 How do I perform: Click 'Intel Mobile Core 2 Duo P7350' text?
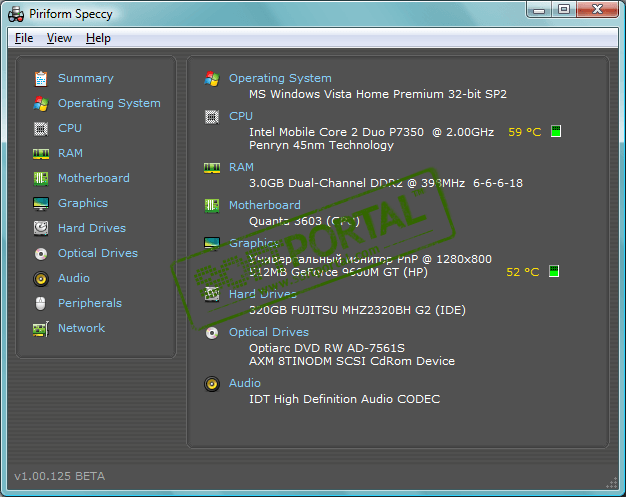(336, 132)
